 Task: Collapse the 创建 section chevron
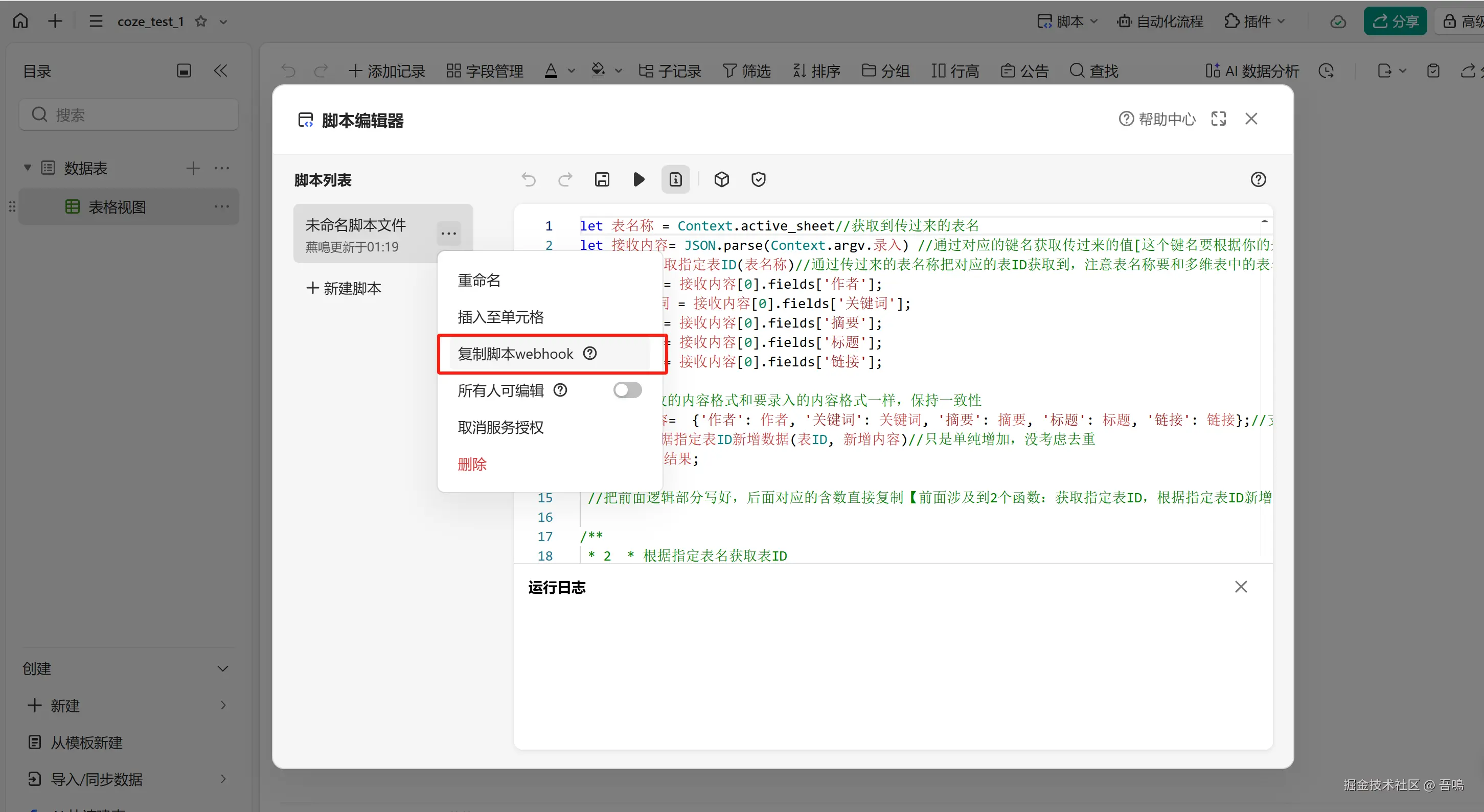click(x=223, y=668)
